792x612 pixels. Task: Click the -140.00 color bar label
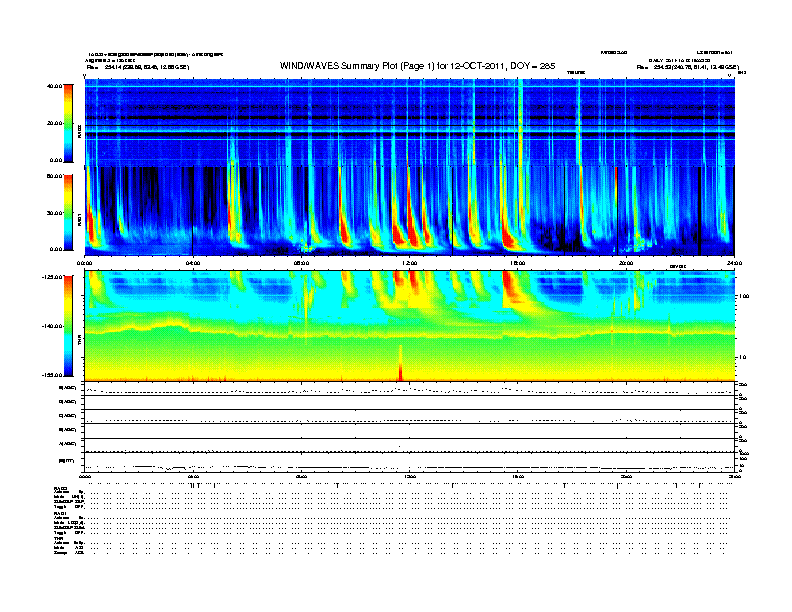[52, 326]
